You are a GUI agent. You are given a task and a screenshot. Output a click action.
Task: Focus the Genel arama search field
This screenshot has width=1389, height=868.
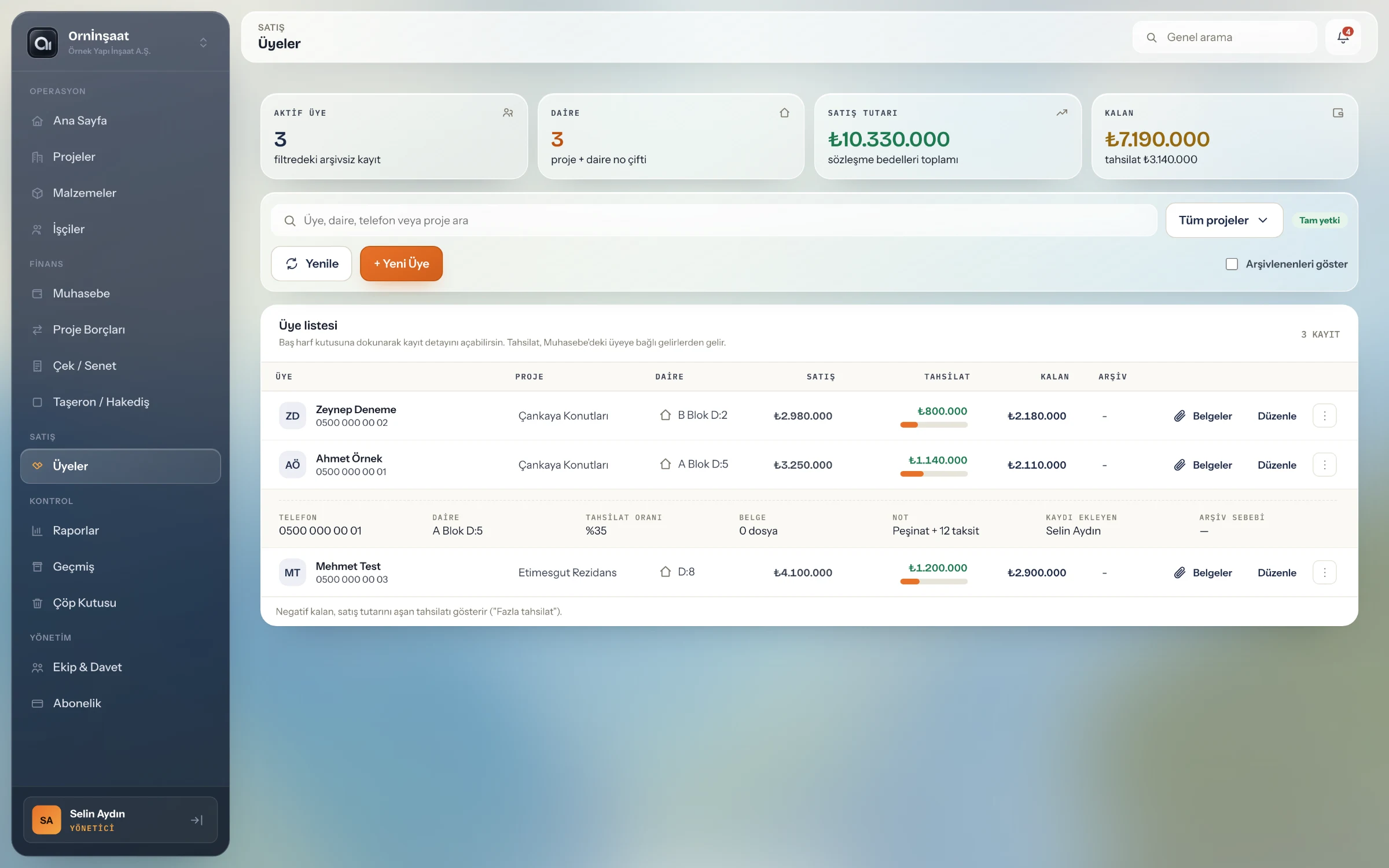coord(1225,38)
